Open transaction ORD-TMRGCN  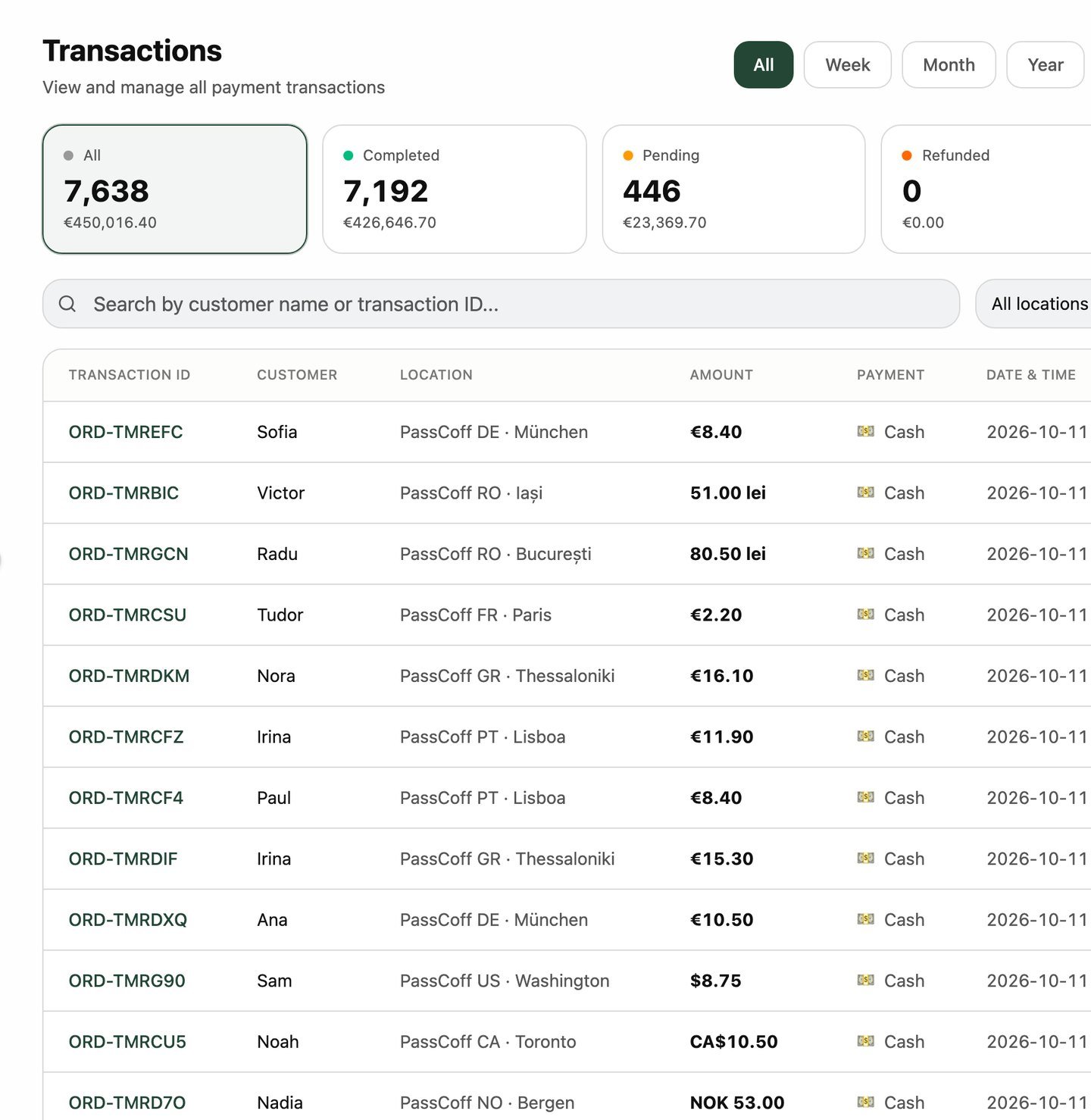click(129, 554)
